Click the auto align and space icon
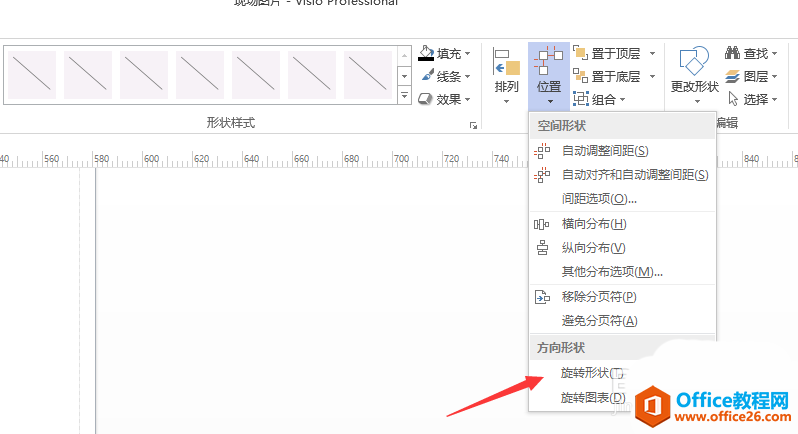Viewport: 798px width, 434px height. pos(542,175)
